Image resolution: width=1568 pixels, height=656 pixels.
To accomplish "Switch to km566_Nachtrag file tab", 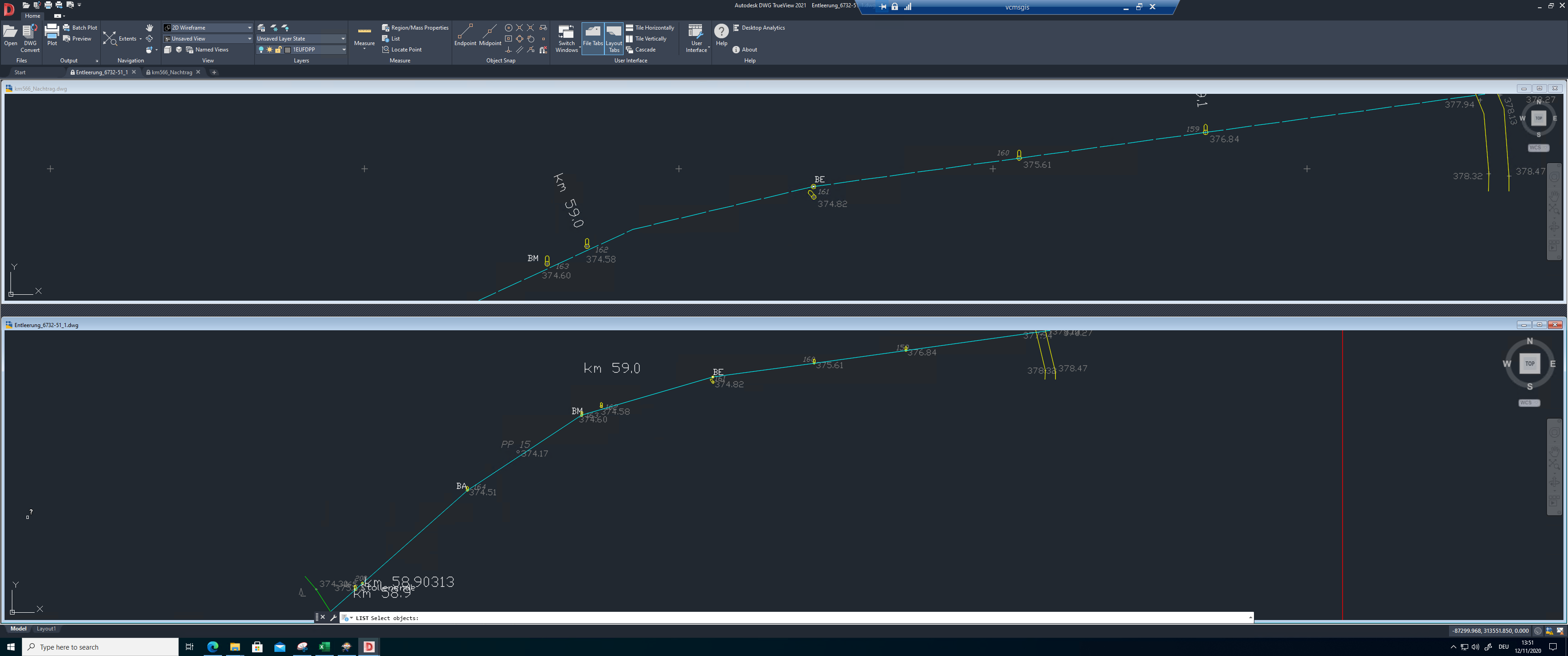I will 172,72.
